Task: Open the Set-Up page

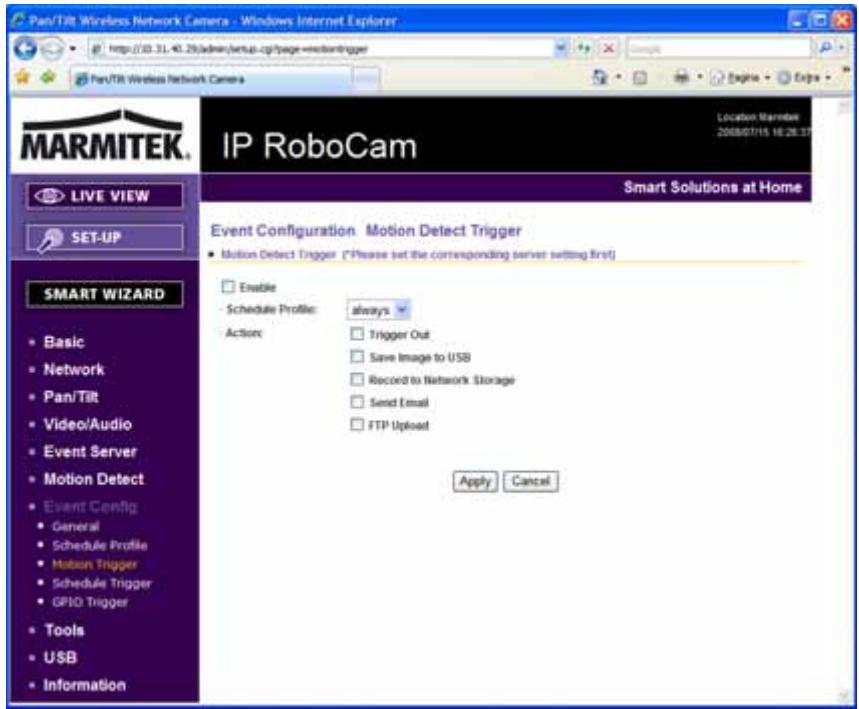Action: tap(105, 238)
